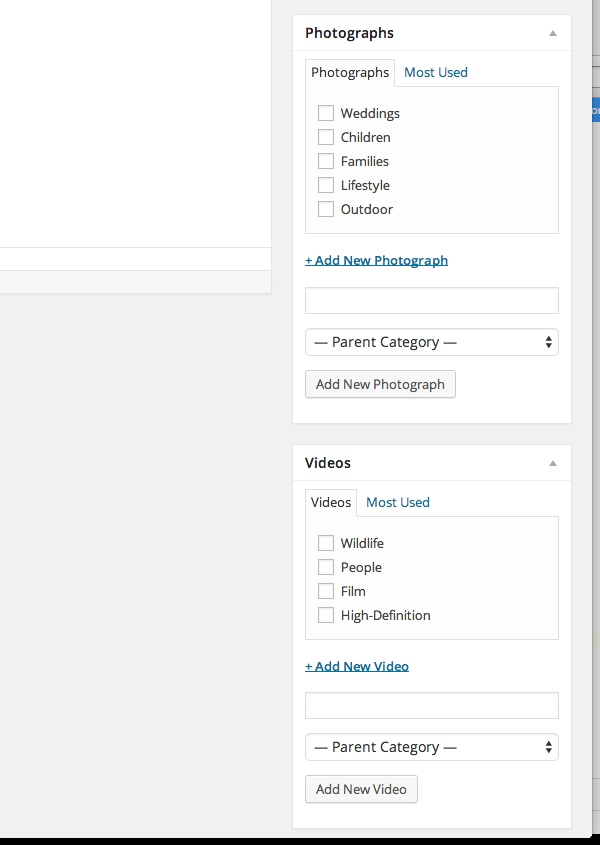Click the Wildlife label text
The width and height of the screenshot is (600, 845).
click(x=362, y=543)
